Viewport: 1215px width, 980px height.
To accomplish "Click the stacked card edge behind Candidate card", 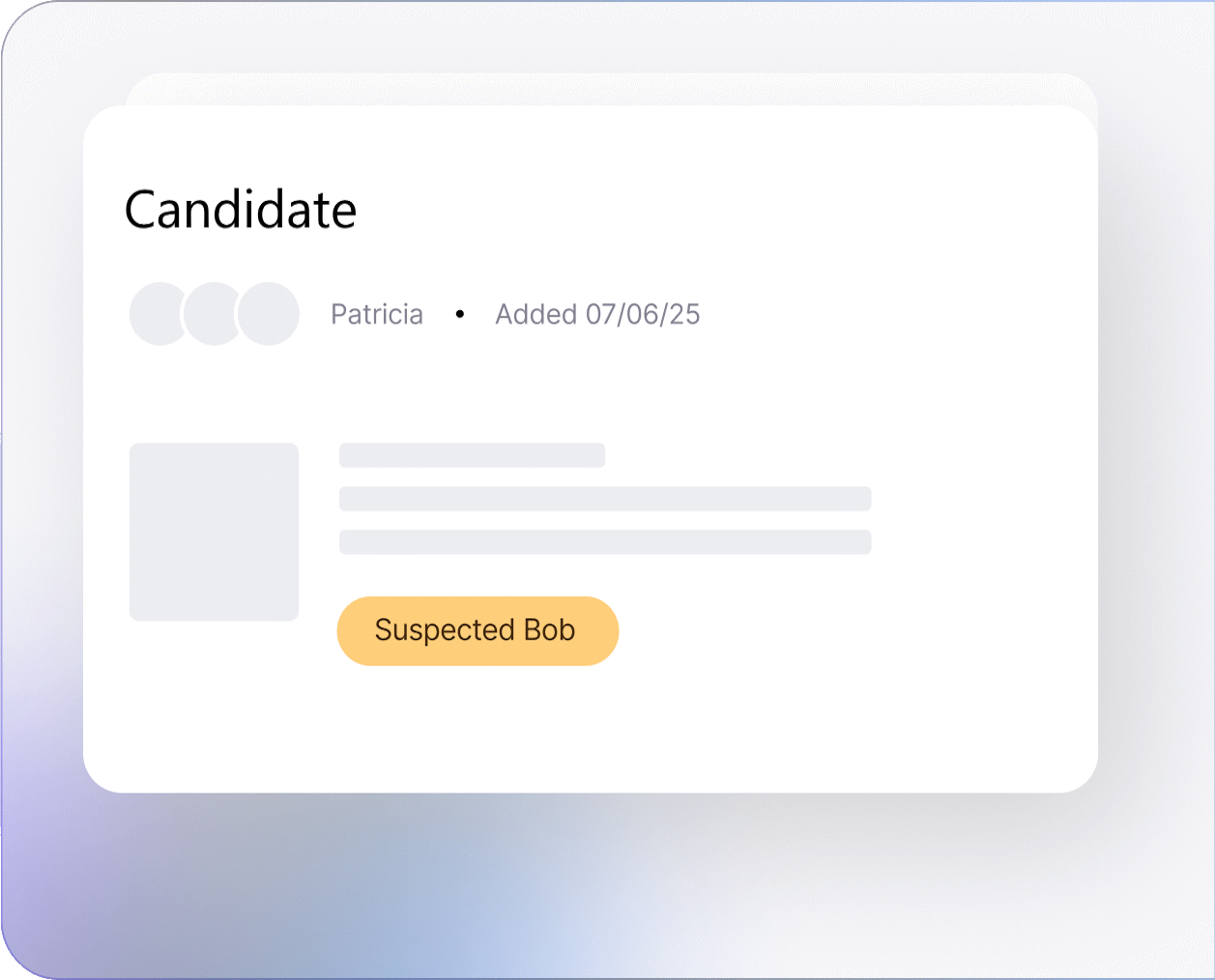I will pyautogui.click(x=611, y=88).
